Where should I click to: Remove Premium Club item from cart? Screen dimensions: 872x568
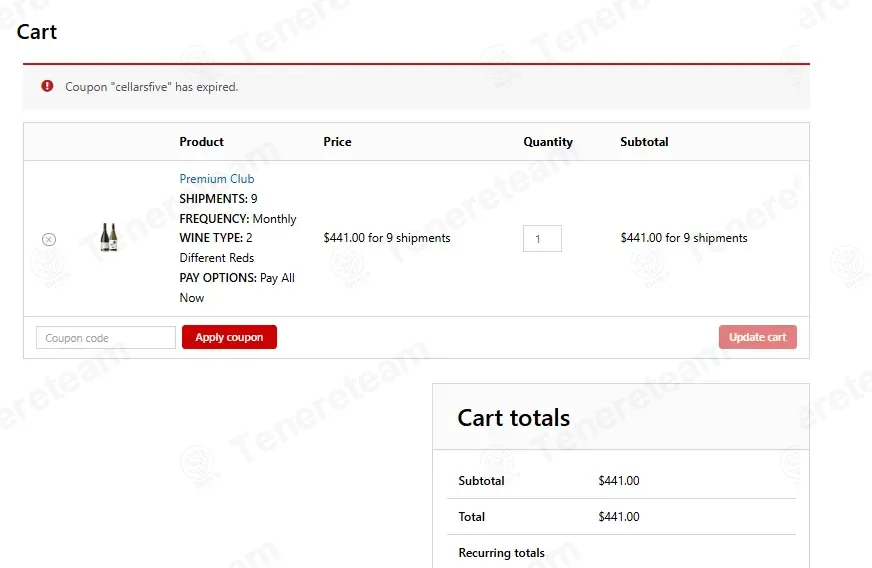[49, 239]
